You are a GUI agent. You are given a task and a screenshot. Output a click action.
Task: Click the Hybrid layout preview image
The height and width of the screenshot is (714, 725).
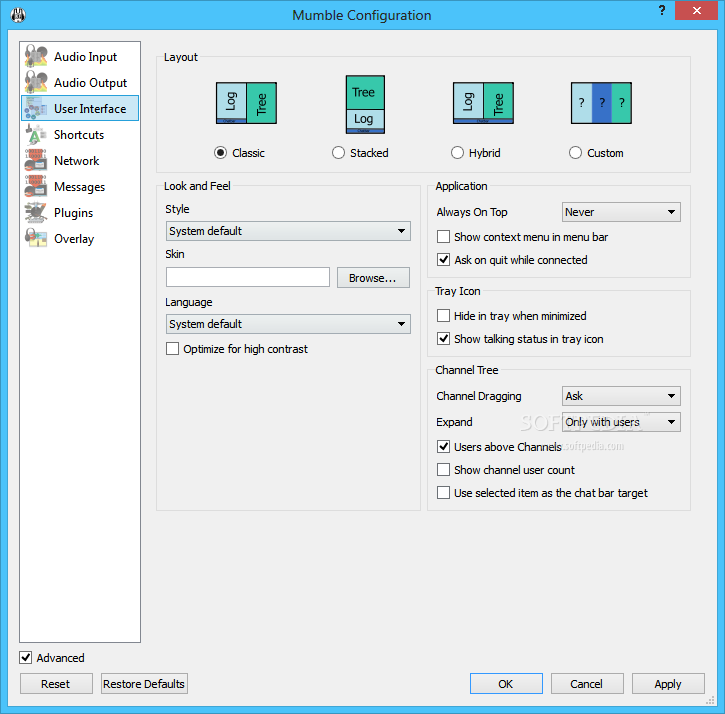click(483, 103)
